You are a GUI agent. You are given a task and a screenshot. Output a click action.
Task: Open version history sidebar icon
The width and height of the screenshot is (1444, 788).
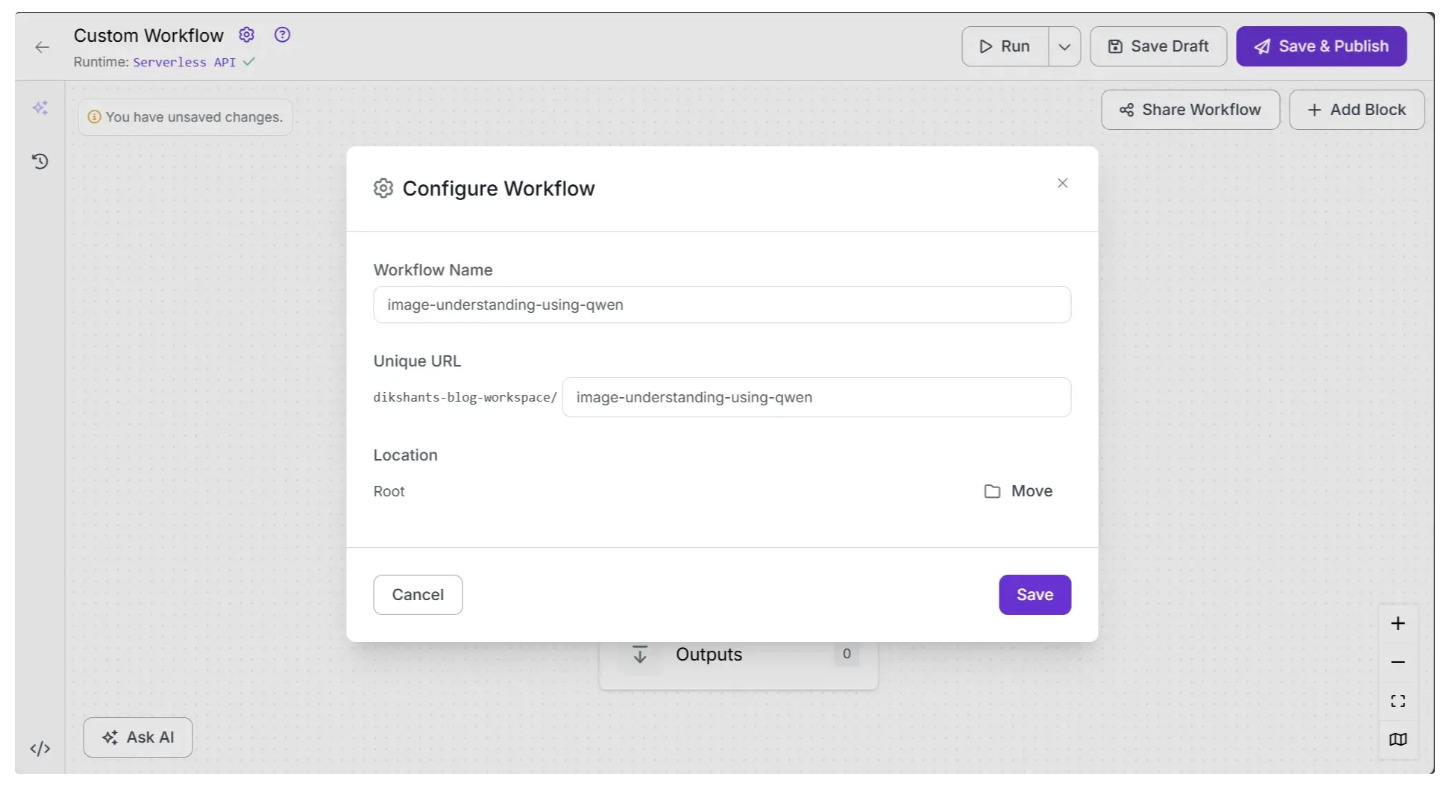click(40, 161)
